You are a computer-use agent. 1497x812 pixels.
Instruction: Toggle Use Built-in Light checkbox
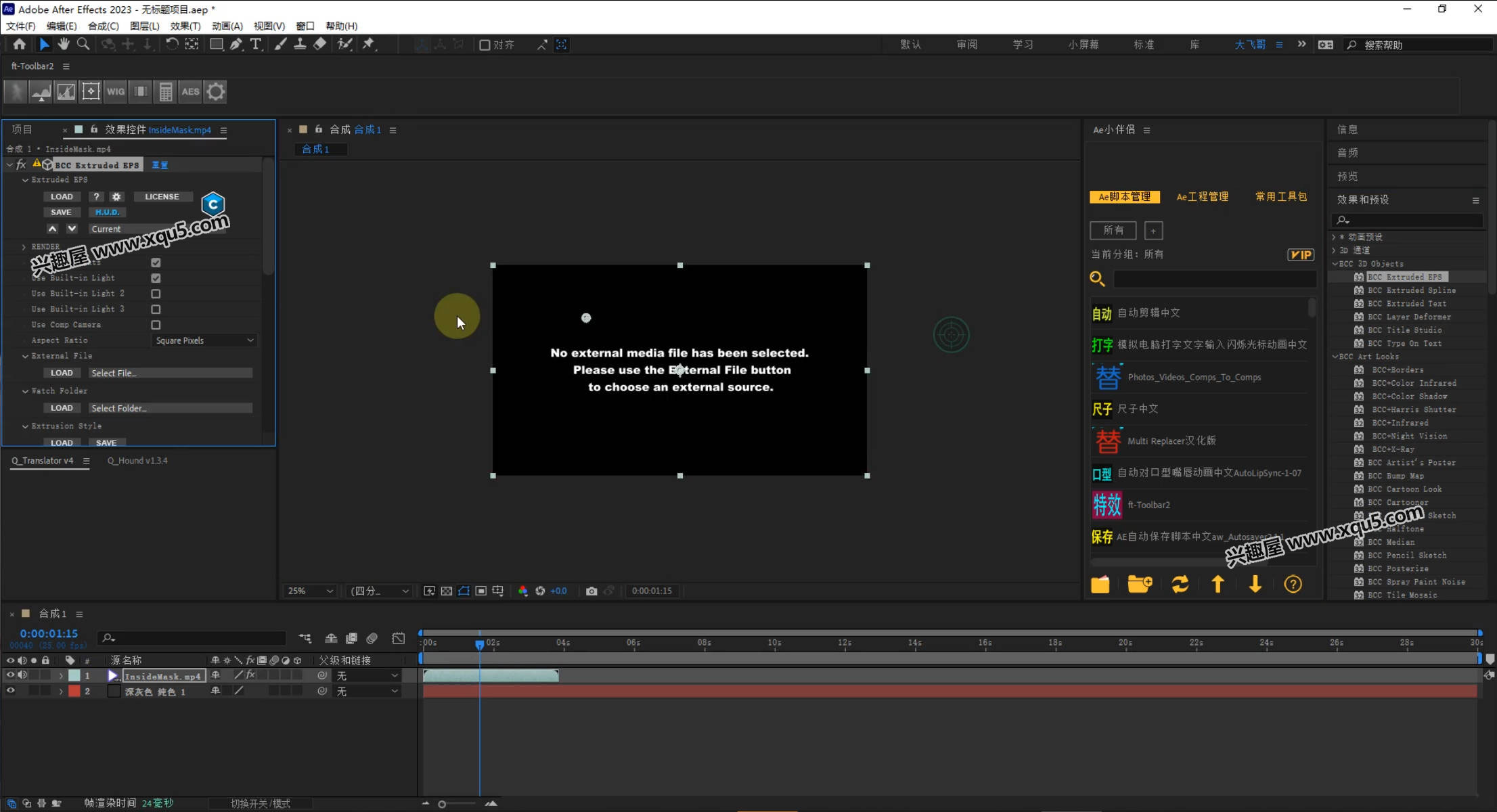(156, 278)
